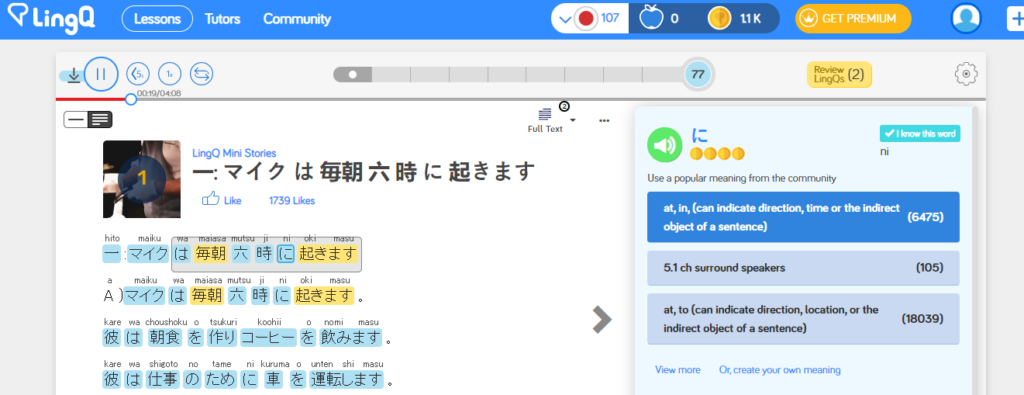Image resolution: width=1024 pixels, height=395 pixels.
Task: Open the LingQ Mini Stories course link
Action: tap(234, 153)
